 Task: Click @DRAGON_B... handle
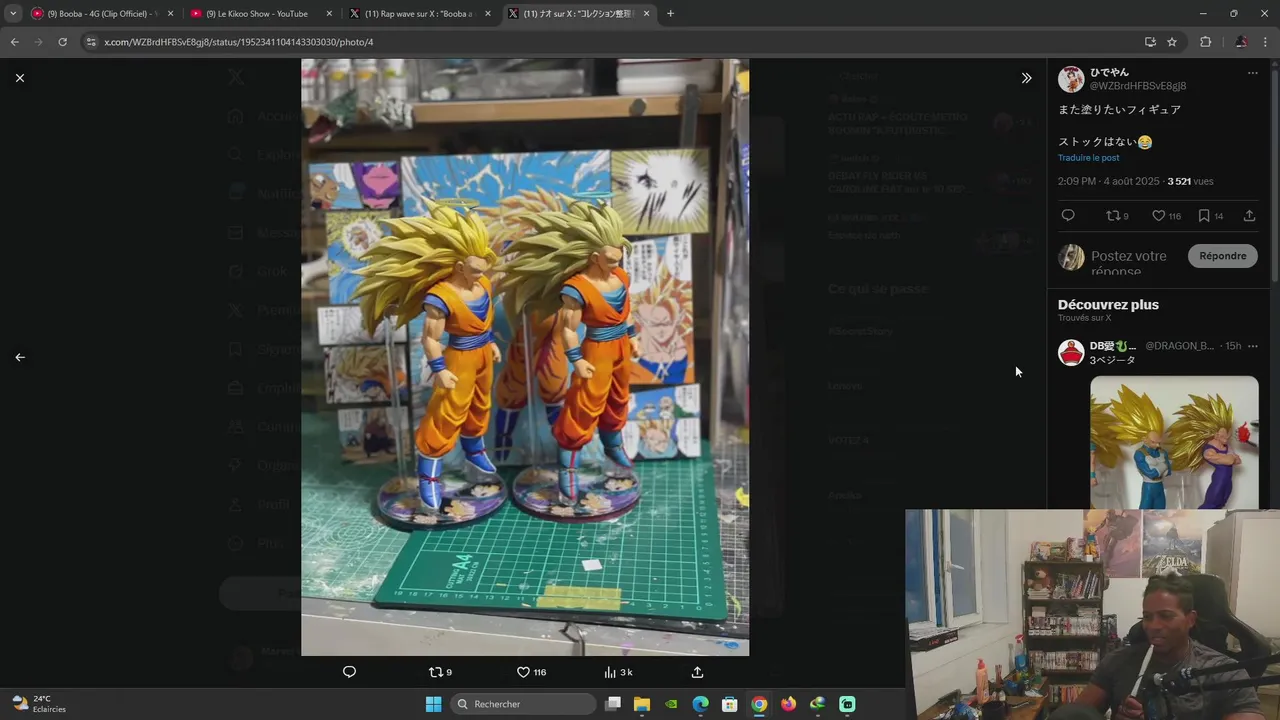1179,346
